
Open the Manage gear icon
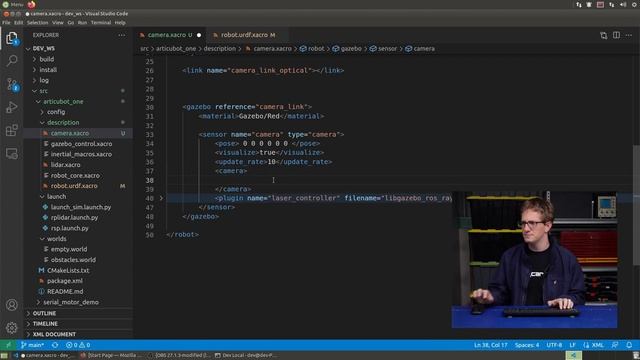[x=12, y=328]
